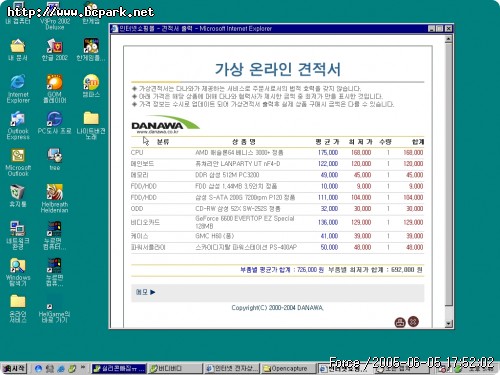Click the FDD 삼성 1.44MB product name
500x375 pixels.
point(236,186)
